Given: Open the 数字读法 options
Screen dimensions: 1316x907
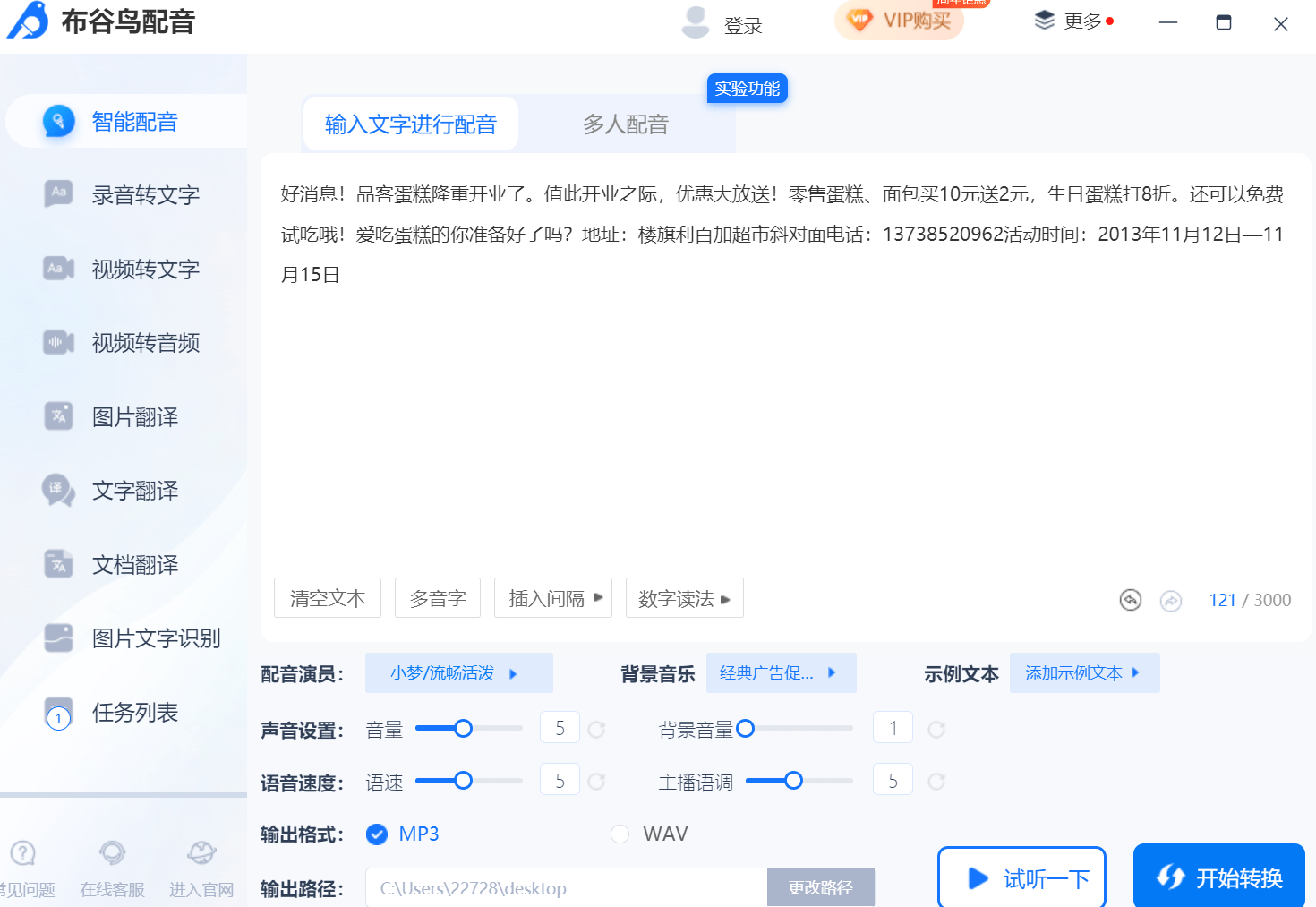Looking at the screenshot, I should [684, 597].
